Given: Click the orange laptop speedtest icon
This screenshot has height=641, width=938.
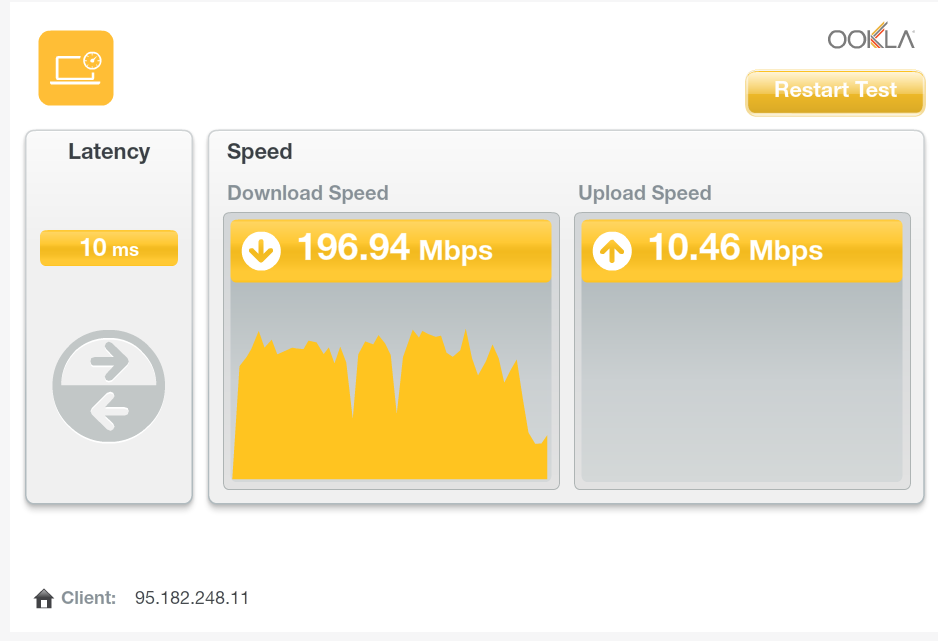Looking at the screenshot, I should pyautogui.click(x=76, y=68).
